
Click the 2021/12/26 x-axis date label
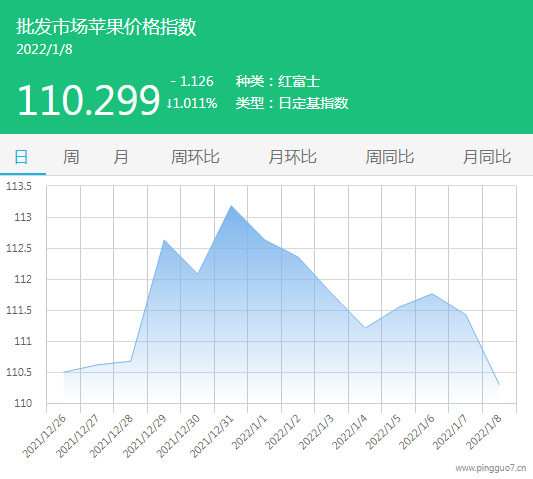coord(44,436)
